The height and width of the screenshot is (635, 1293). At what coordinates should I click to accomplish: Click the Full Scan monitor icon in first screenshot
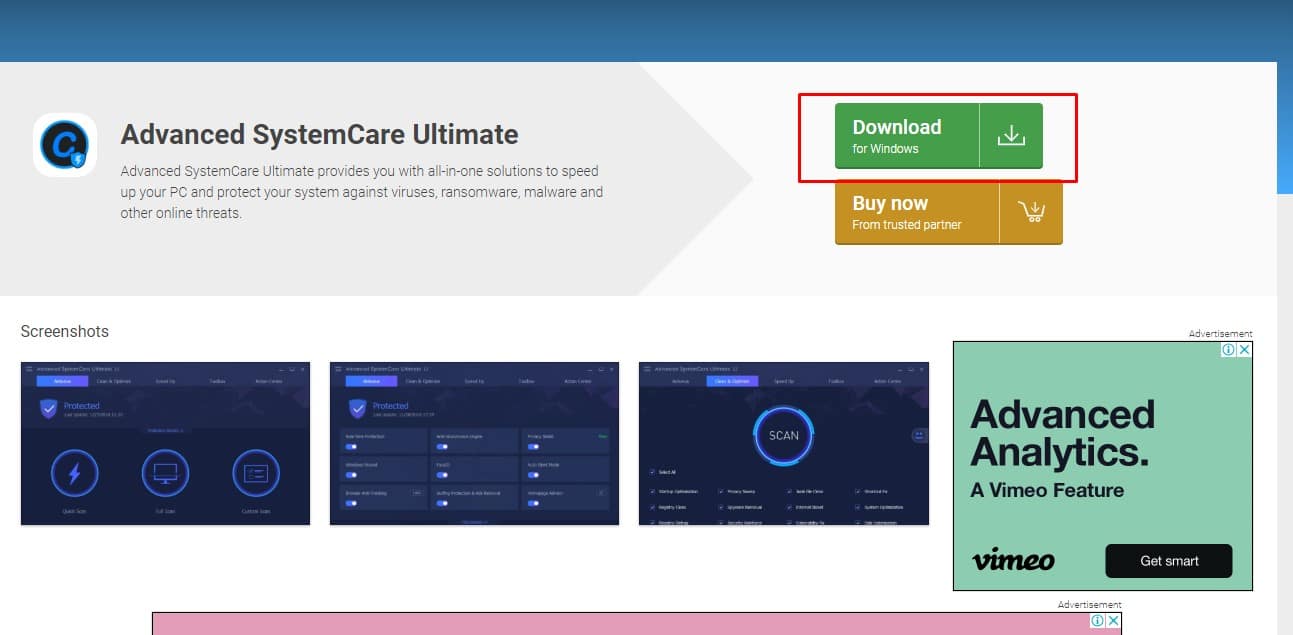tap(165, 473)
